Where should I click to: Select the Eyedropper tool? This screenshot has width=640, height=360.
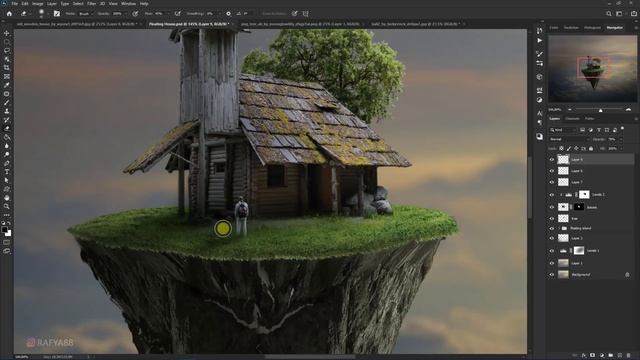[7, 85]
